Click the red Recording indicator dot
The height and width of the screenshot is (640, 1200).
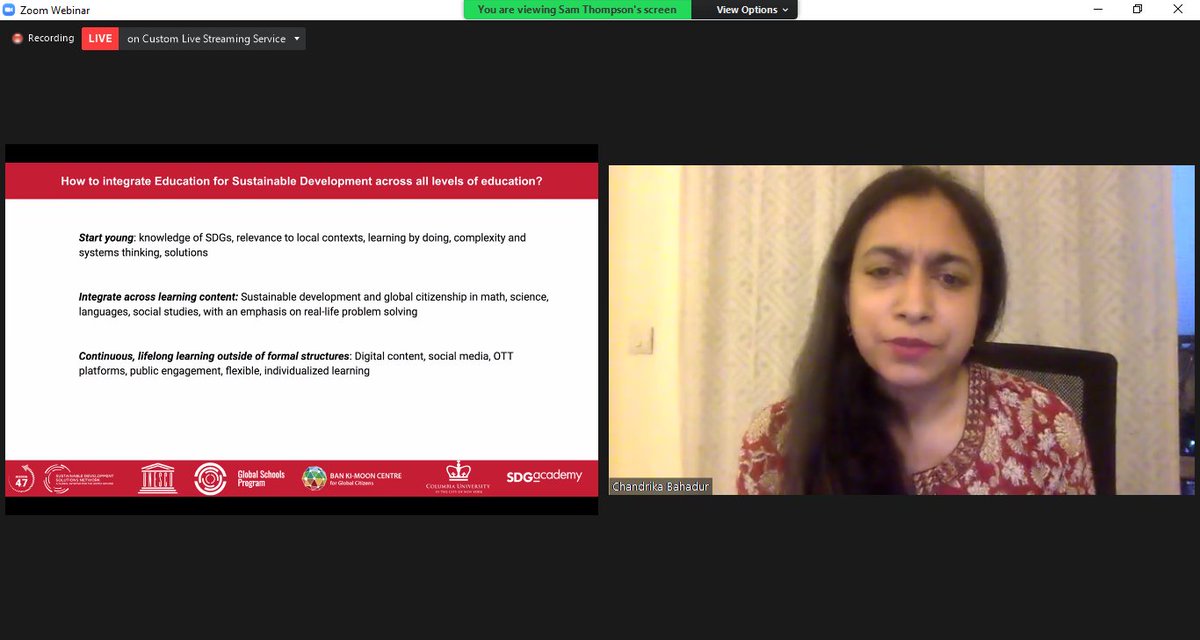pos(16,38)
